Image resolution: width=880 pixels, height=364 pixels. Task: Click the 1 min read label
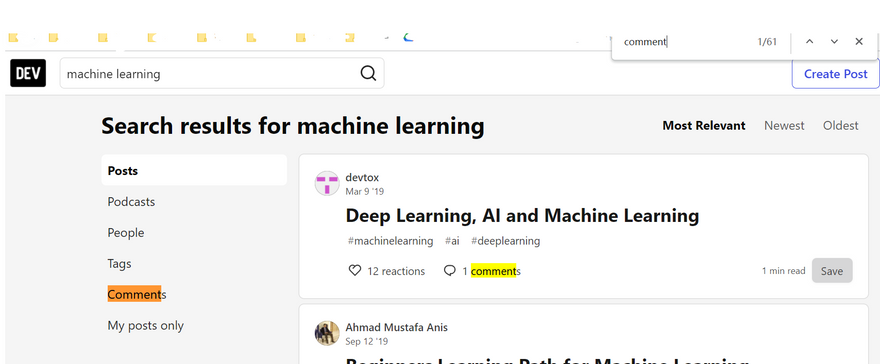point(783,271)
